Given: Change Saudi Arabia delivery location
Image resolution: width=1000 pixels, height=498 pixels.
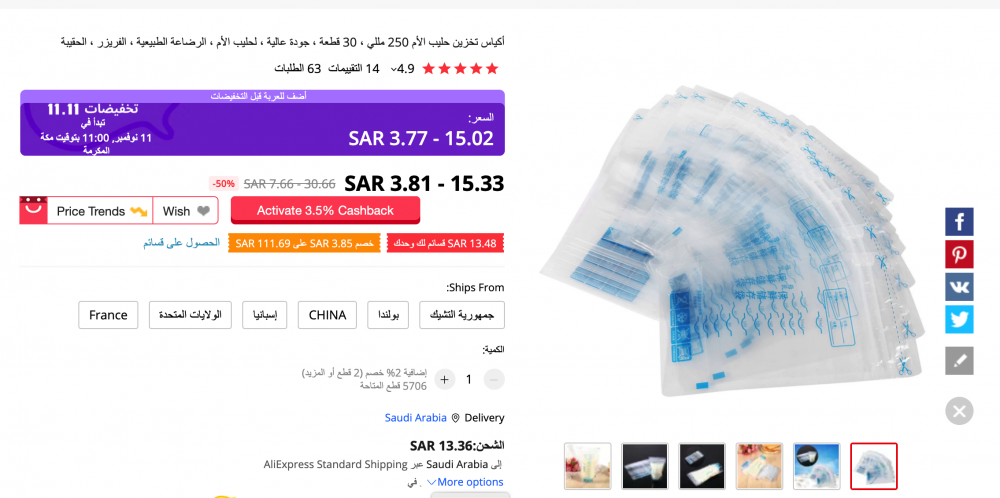Looking at the screenshot, I should click(415, 418).
